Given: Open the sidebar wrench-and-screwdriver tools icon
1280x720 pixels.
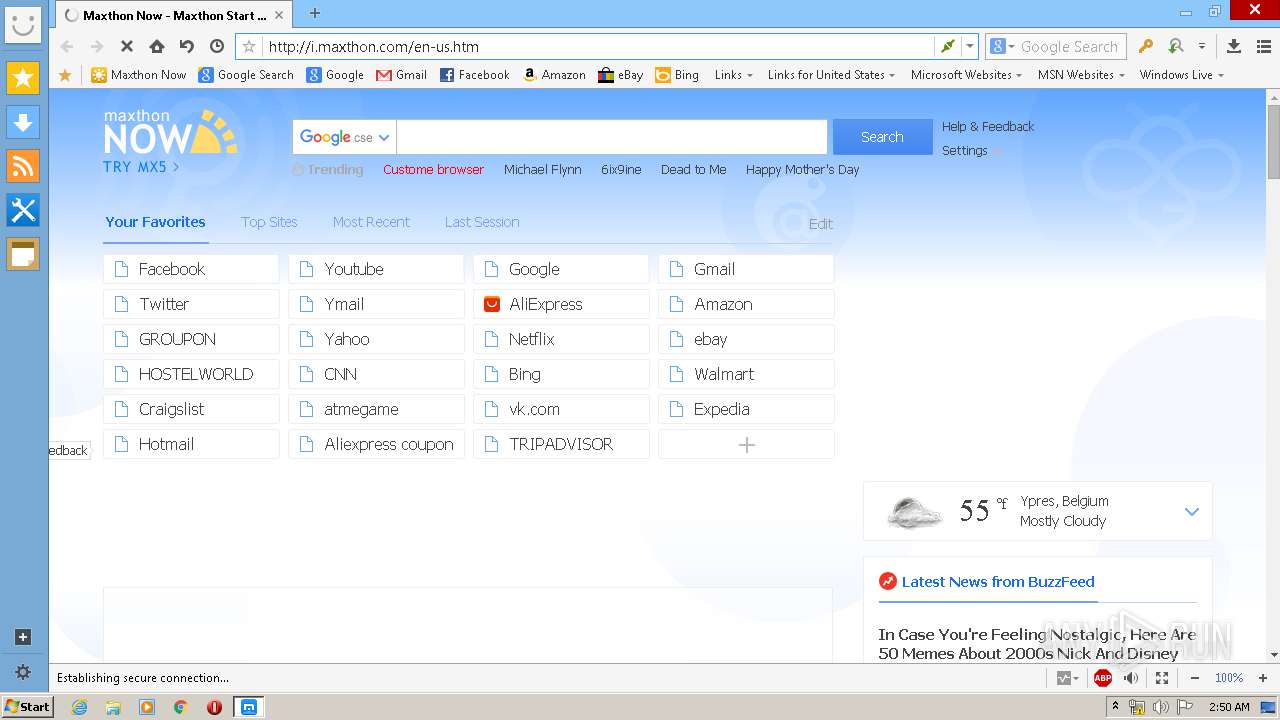Looking at the screenshot, I should (x=23, y=209).
